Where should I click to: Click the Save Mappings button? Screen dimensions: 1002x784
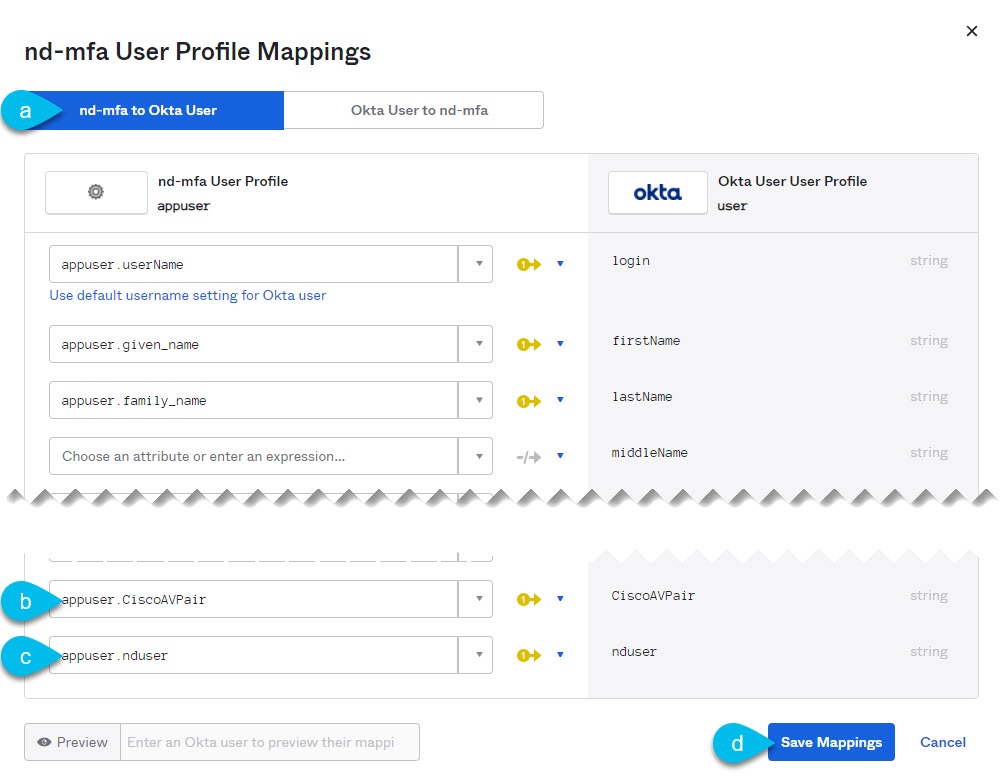click(831, 742)
